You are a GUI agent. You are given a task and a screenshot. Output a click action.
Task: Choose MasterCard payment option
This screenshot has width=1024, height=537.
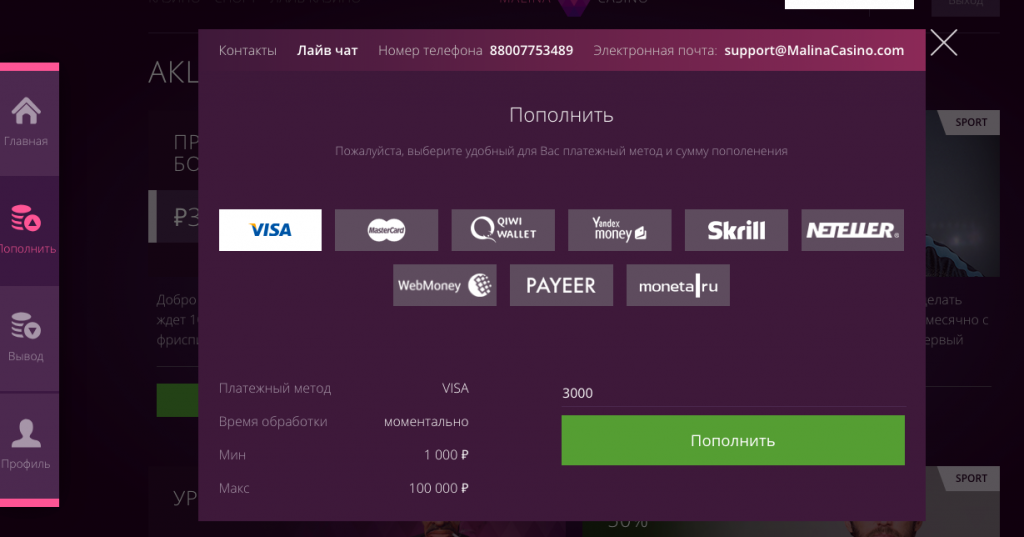coord(386,230)
